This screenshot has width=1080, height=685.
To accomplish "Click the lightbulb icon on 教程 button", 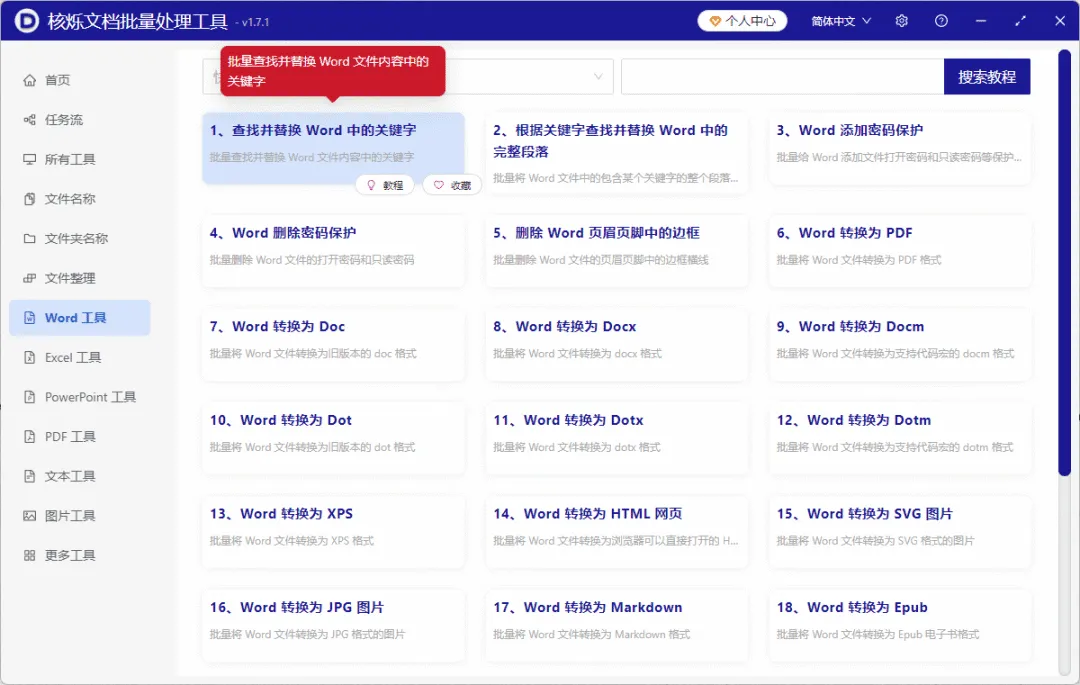I will [x=371, y=185].
